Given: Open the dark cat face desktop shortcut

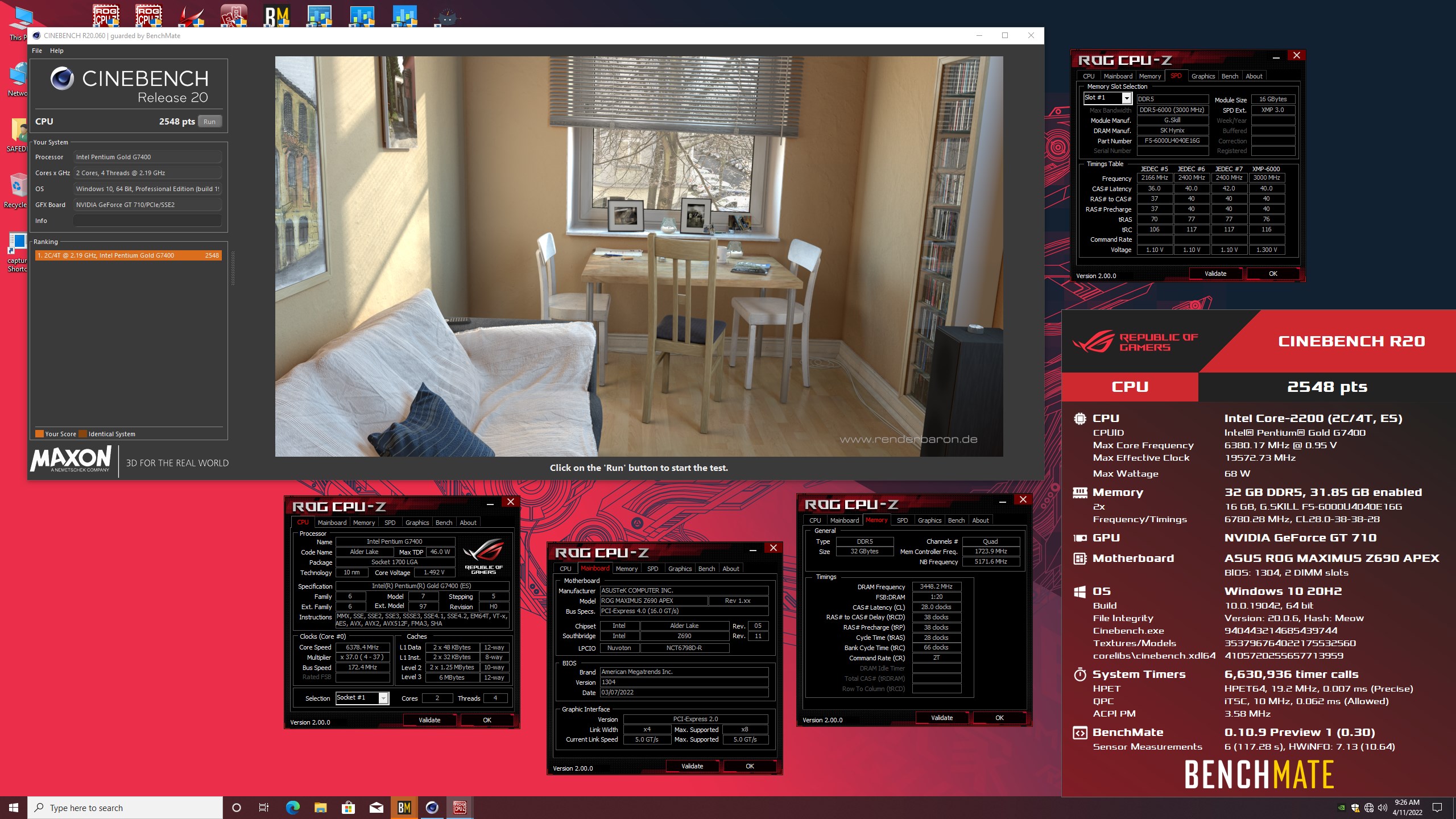Looking at the screenshot, I should click(448, 17).
